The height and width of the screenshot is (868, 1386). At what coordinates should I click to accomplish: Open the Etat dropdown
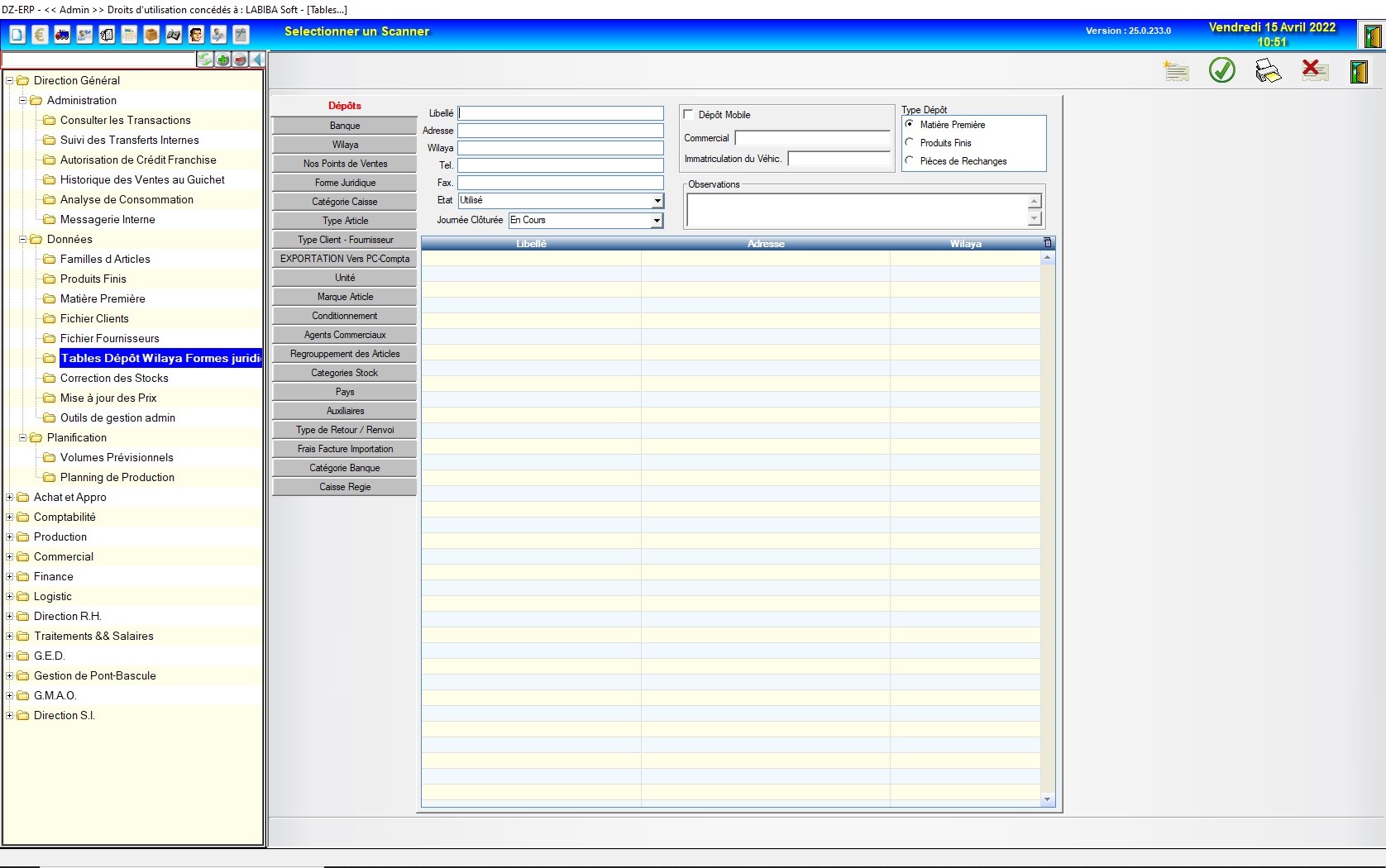click(x=657, y=201)
